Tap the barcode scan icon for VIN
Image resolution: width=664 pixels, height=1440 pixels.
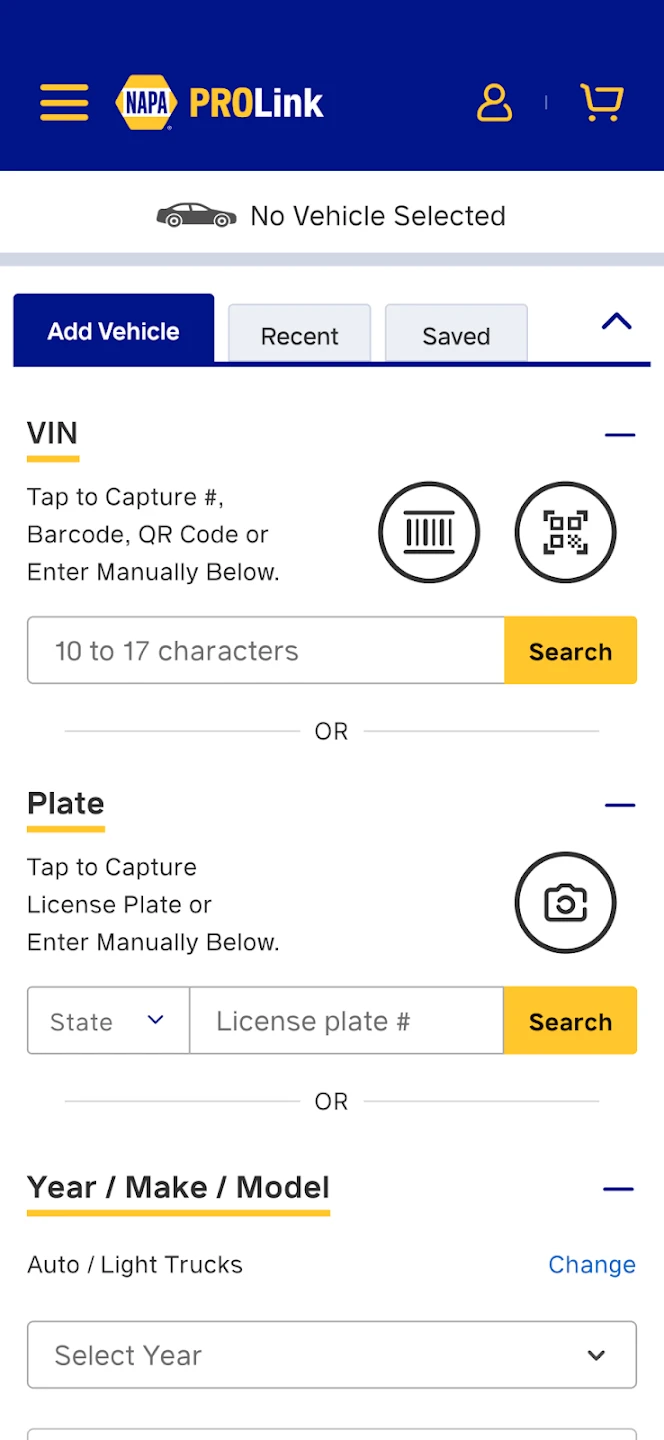(x=429, y=532)
